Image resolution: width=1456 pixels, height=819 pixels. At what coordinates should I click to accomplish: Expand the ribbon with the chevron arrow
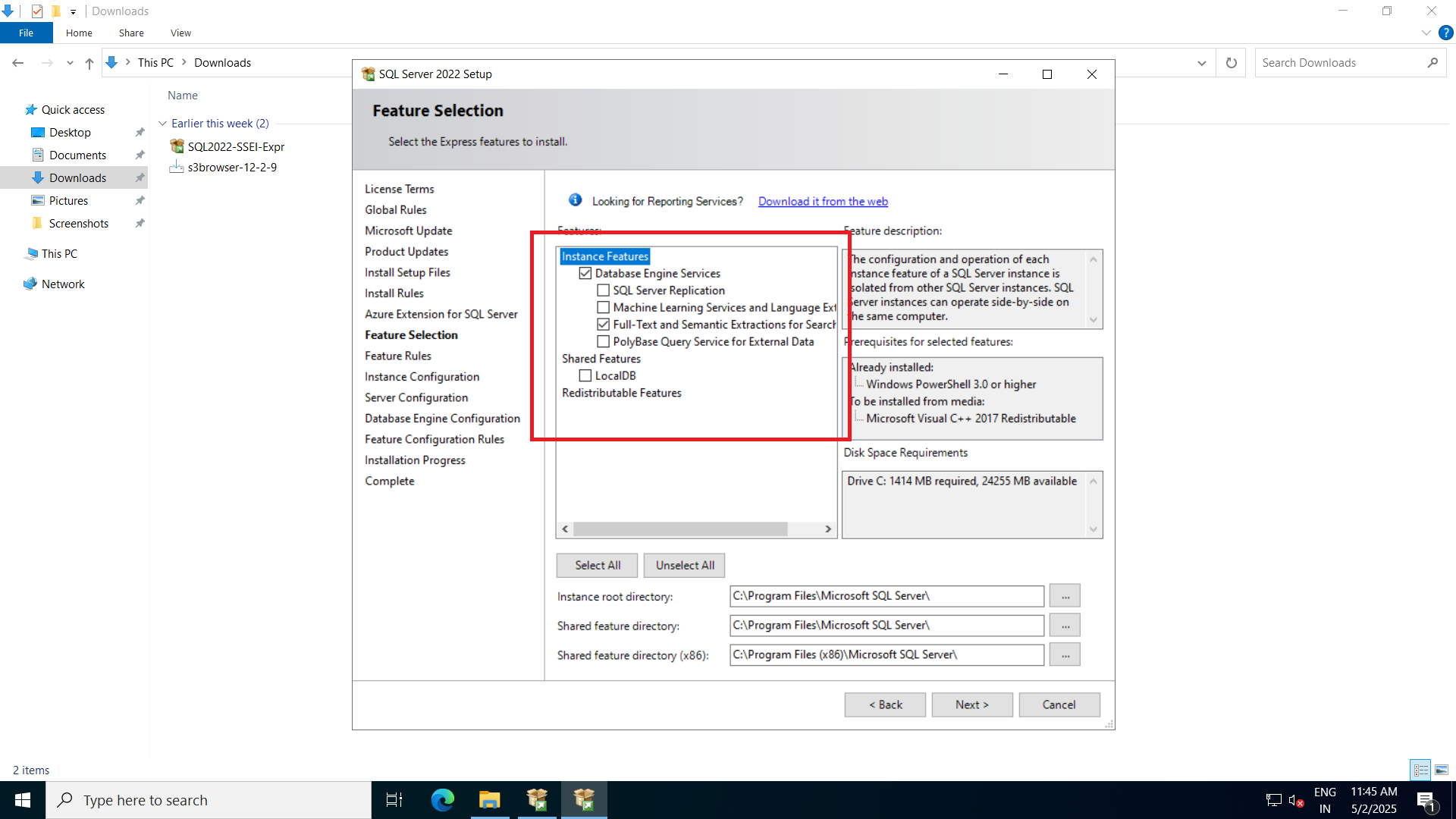point(1426,33)
